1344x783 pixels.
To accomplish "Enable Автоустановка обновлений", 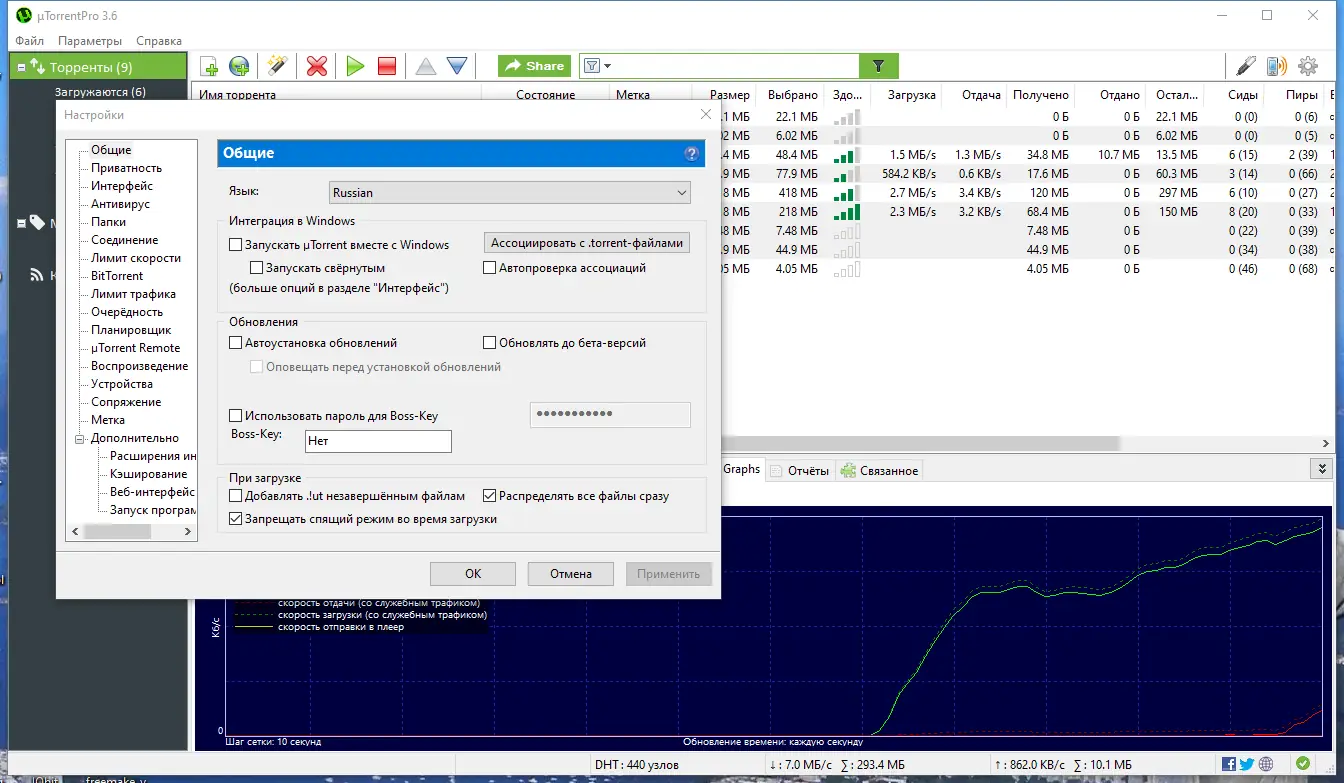I will [x=236, y=342].
